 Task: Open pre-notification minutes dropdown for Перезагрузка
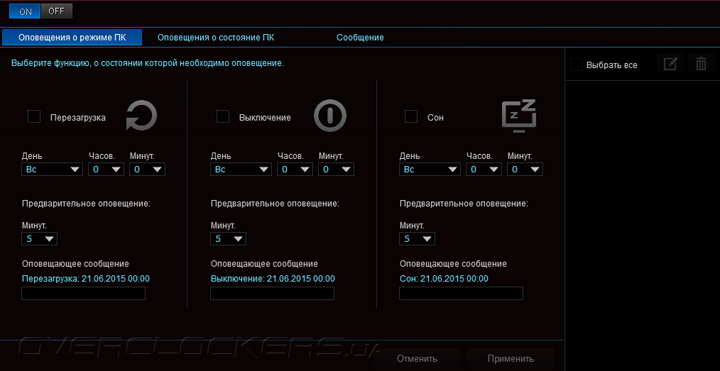click(39, 239)
